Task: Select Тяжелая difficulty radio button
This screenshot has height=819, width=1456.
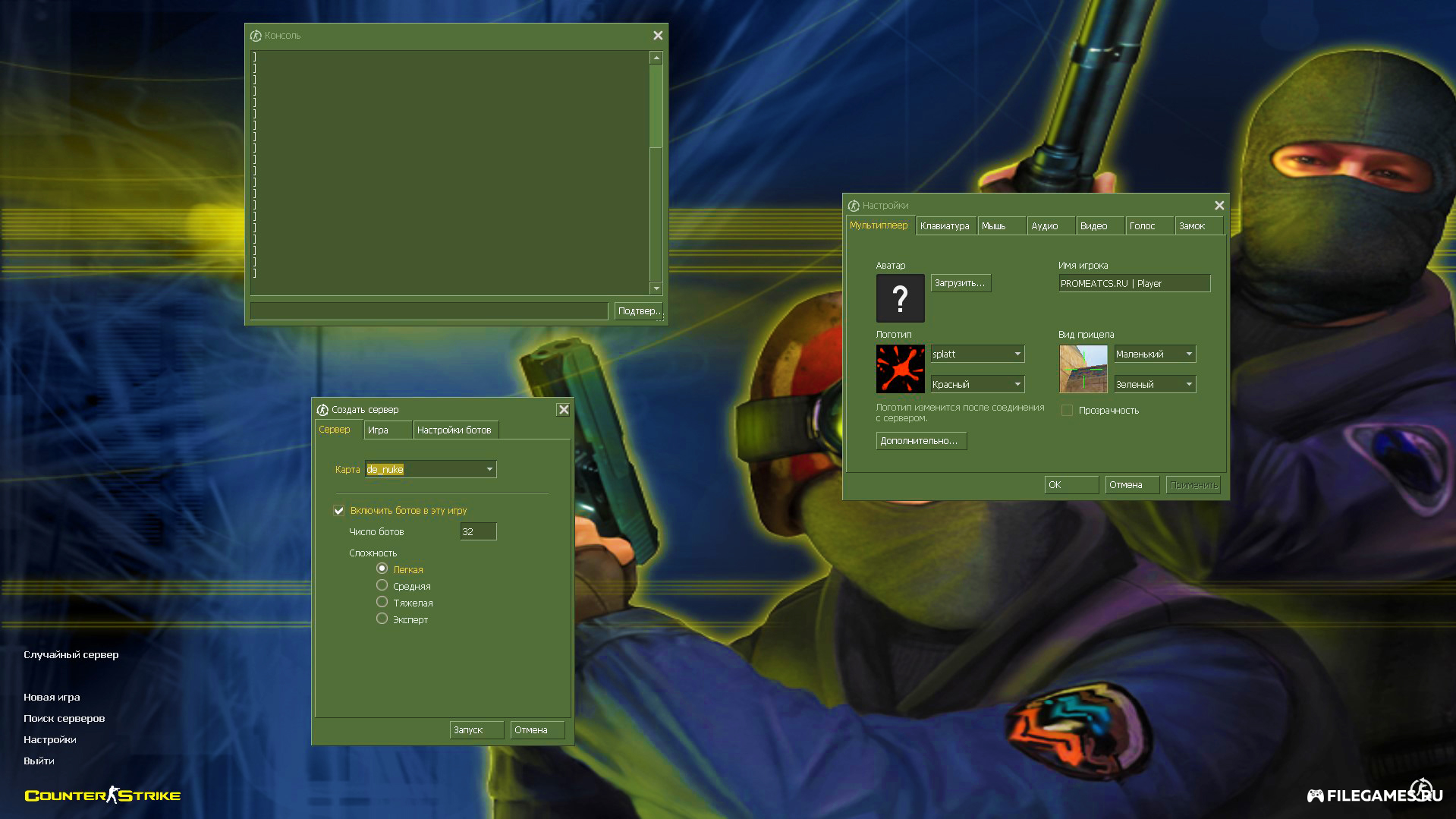Action: coord(382,602)
